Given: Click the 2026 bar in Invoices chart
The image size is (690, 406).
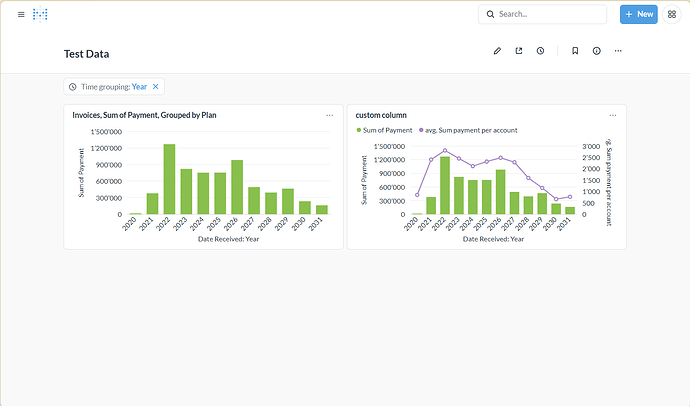Looking at the screenshot, I should 237,187.
